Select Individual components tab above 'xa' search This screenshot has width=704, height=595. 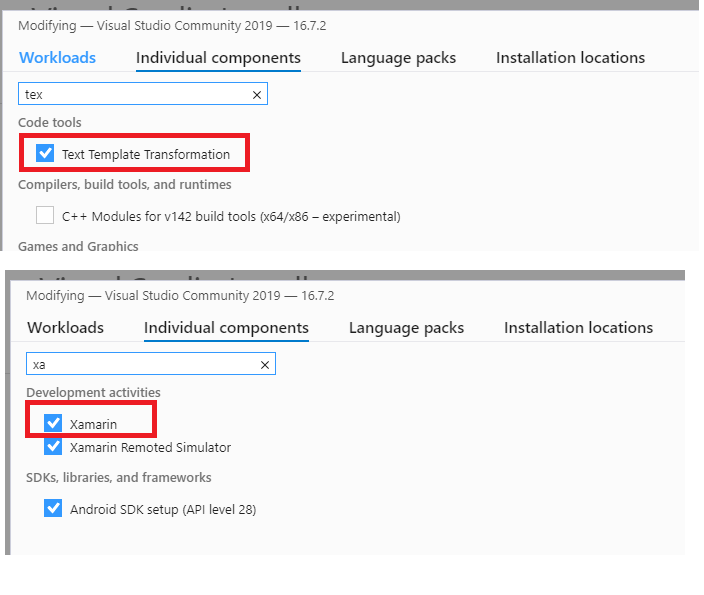(226, 328)
